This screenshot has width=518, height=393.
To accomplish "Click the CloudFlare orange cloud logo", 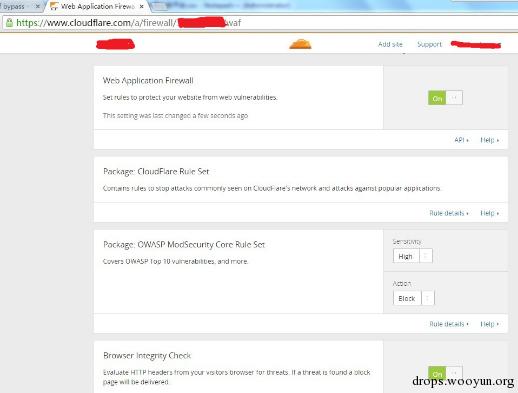I will pyautogui.click(x=300, y=44).
